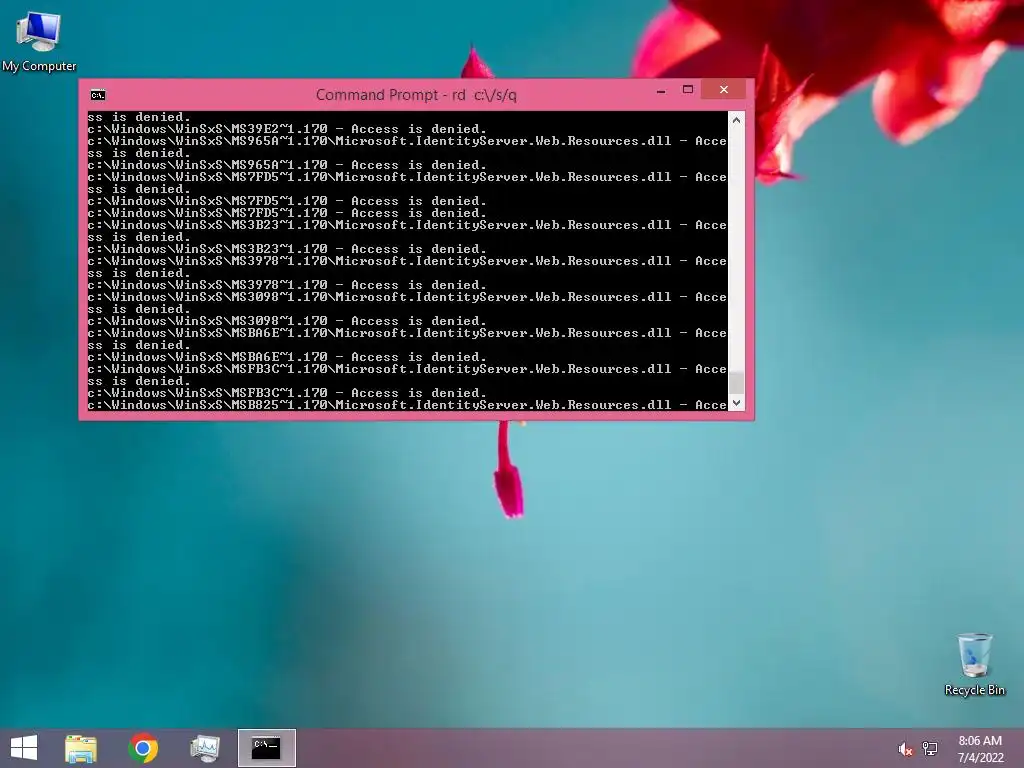Screen dimensions: 1024x768
Task: Open the Command Prompt system menu icon
Action: [98, 95]
